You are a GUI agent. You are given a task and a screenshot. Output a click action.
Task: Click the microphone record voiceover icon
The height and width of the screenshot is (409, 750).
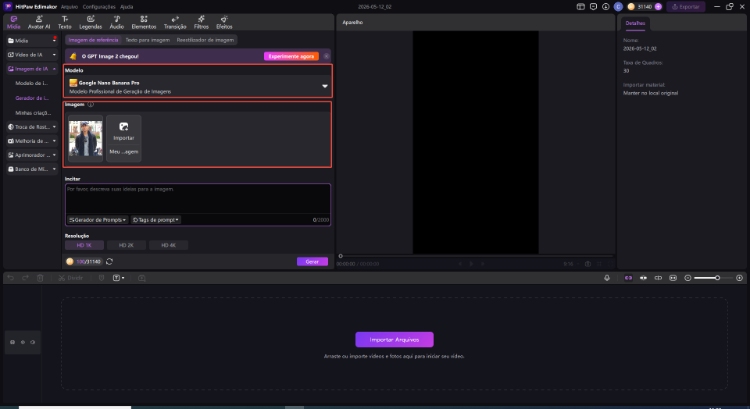(607, 278)
